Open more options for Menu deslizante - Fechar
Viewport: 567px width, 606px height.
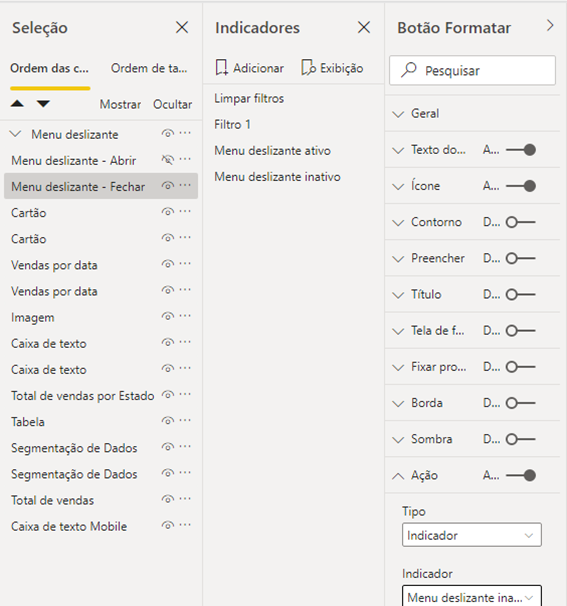click(185, 186)
